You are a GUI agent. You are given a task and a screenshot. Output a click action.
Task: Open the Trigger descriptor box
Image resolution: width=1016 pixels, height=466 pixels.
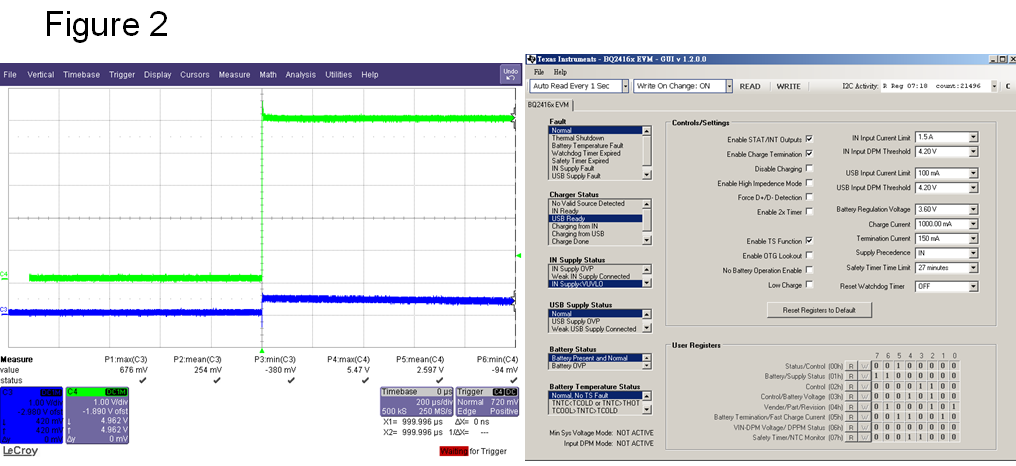[488, 402]
